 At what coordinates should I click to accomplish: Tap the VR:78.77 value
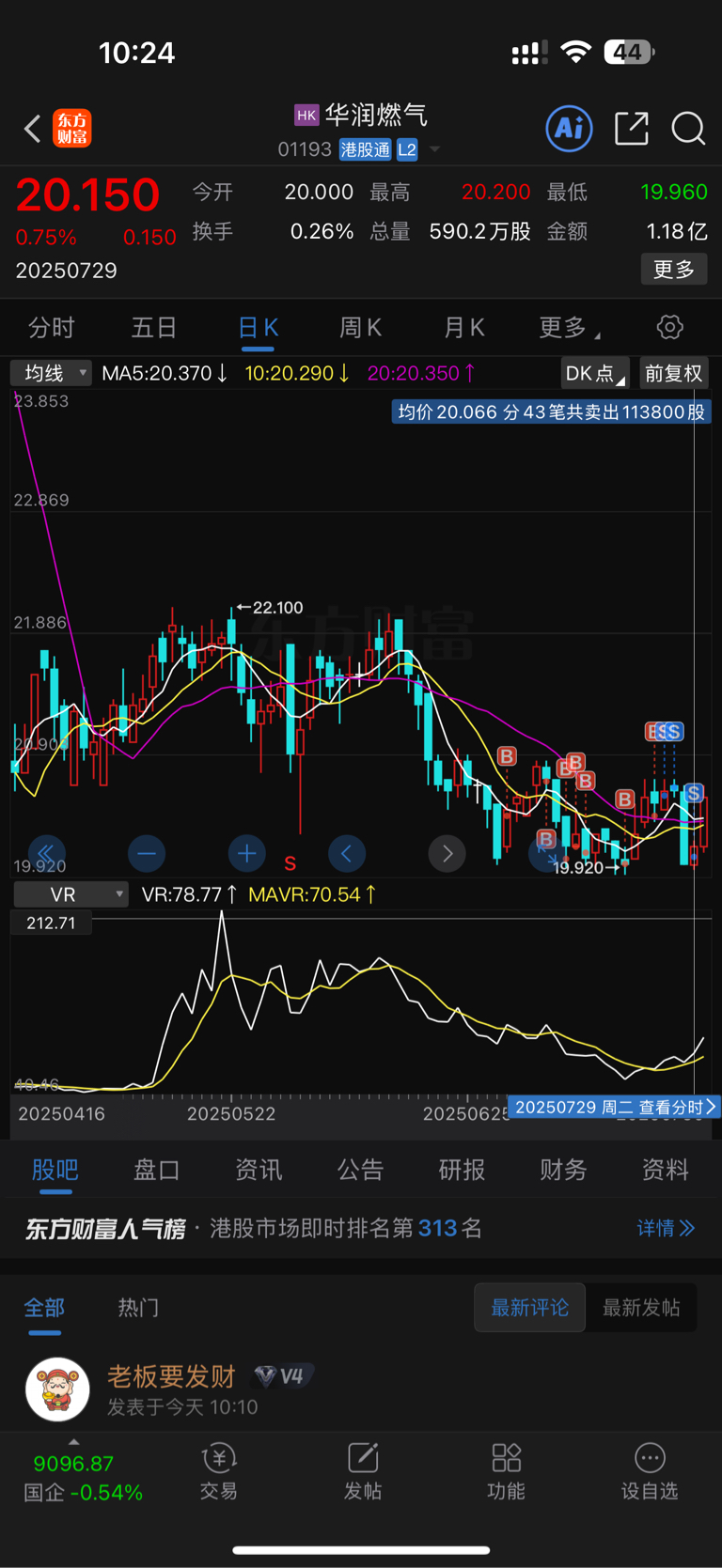189,894
